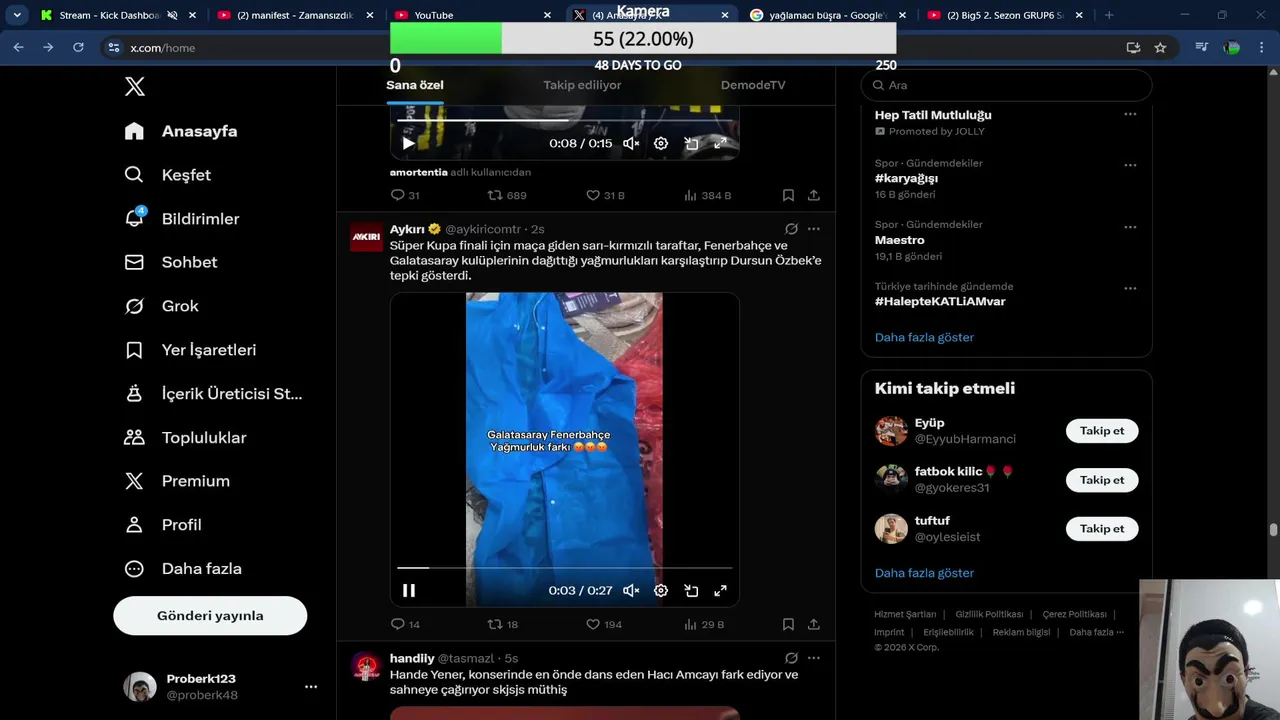Bookmark the Aykırı post
This screenshot has height=720, width=1280.
tap(788, 624)
